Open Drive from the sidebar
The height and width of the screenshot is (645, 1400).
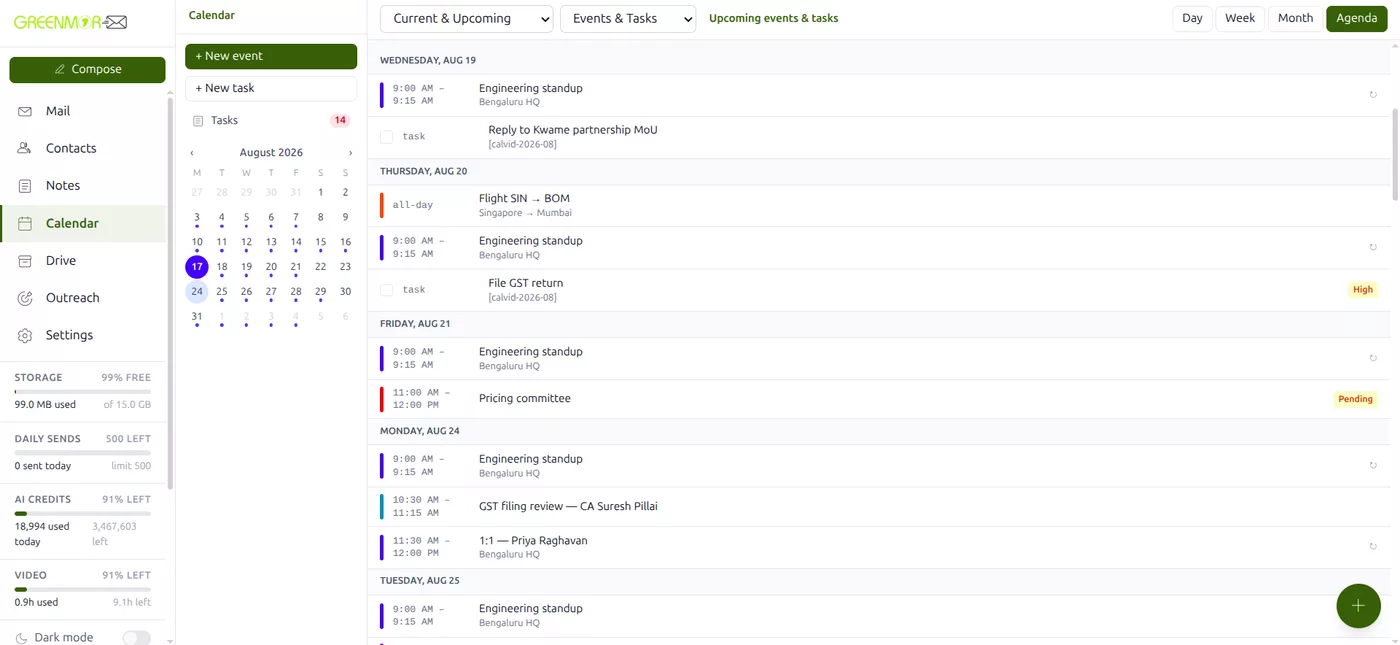pyautogui.click(x=84, y=261)
